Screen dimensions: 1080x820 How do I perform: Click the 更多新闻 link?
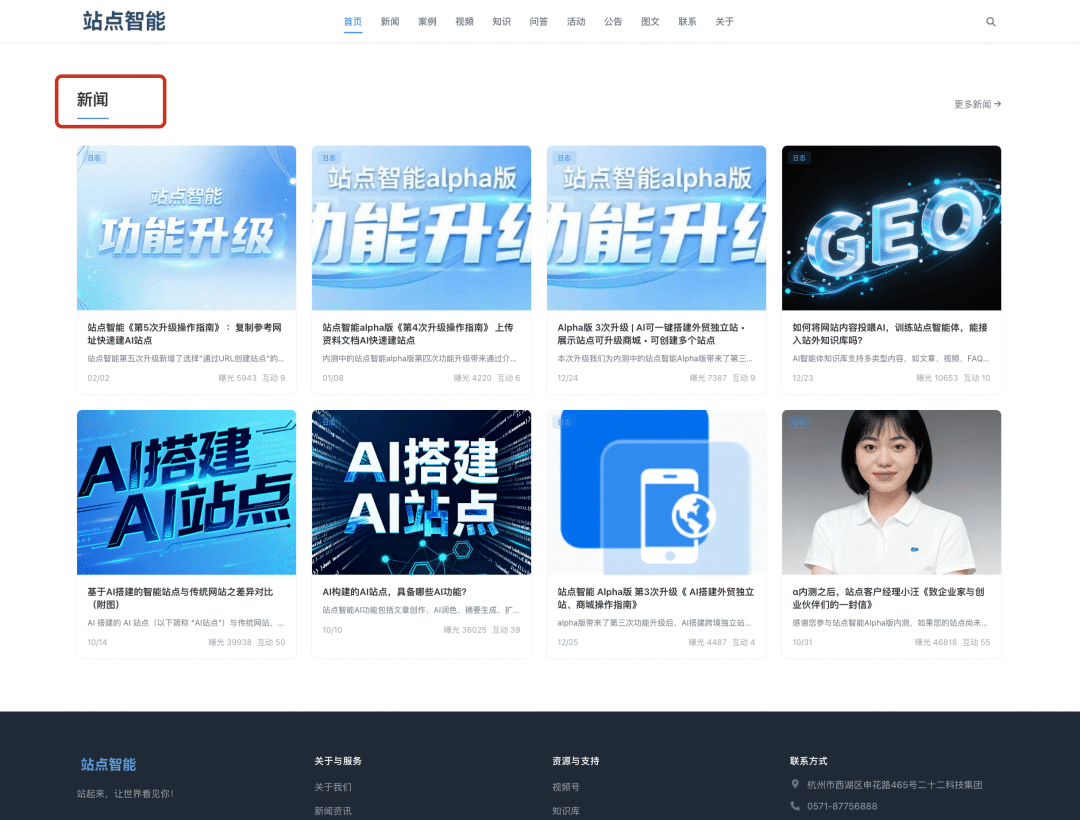[977, 104]
